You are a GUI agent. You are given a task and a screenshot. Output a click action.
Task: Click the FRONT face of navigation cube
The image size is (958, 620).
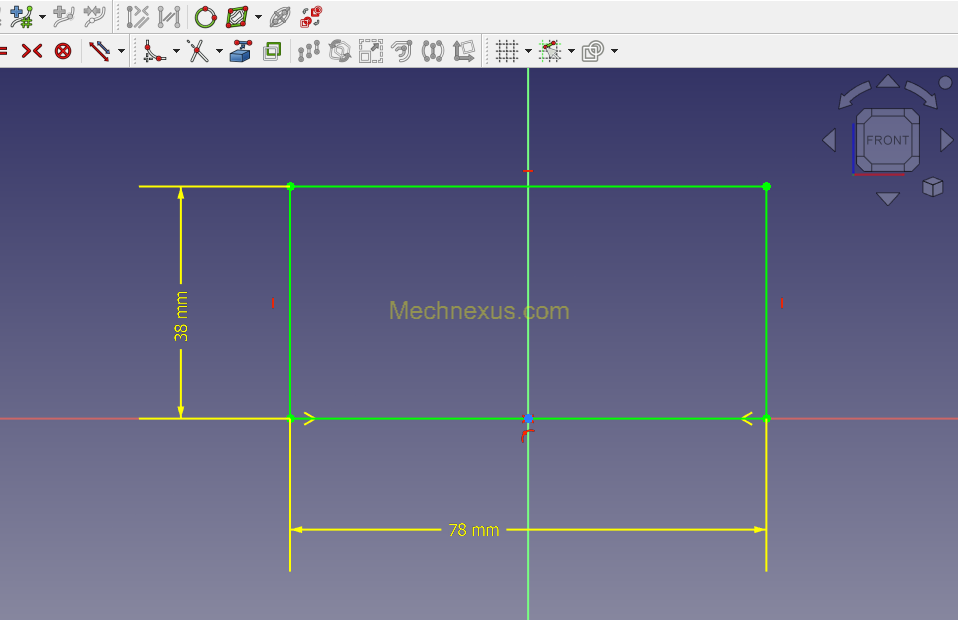coord(887,140)
